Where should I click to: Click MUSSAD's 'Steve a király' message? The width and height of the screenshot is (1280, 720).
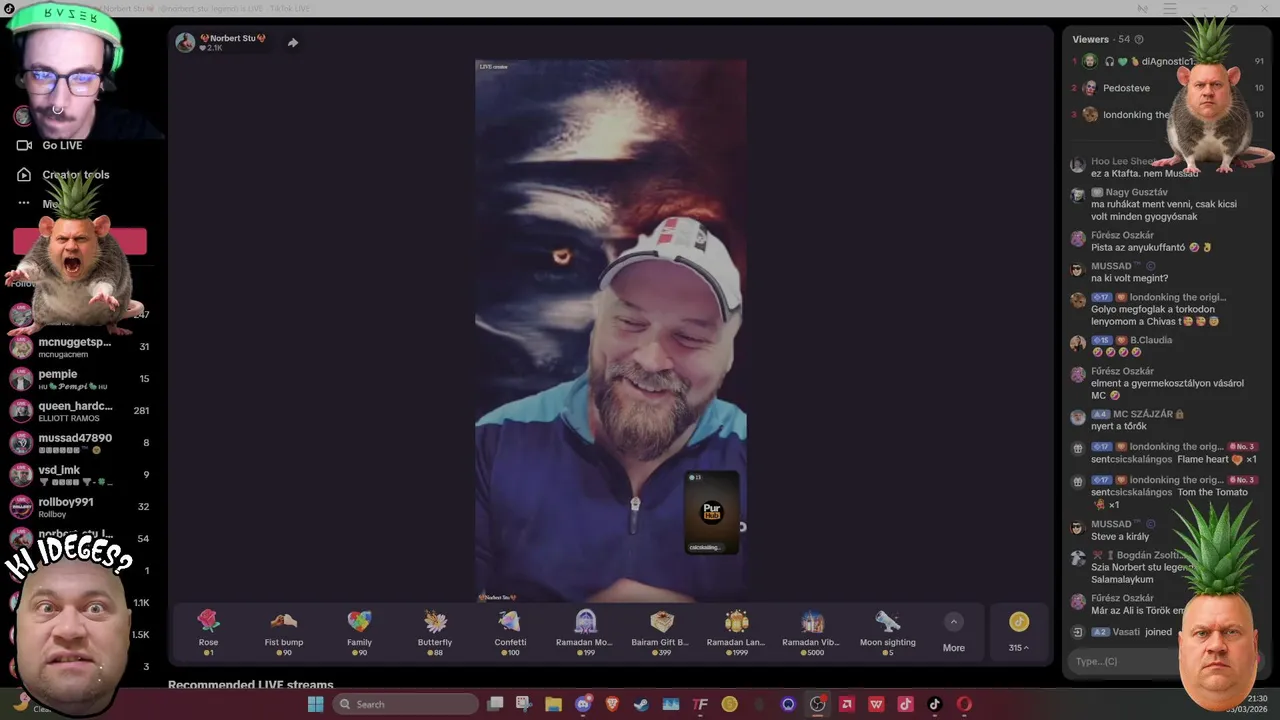(x=1120, y=537)
